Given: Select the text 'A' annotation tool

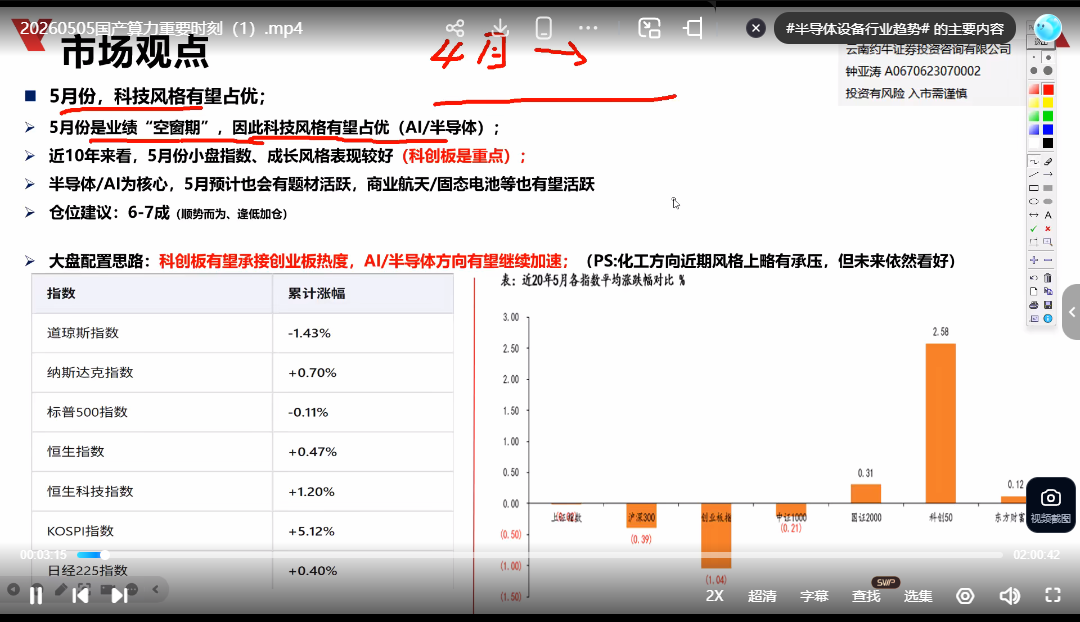Looking at the screenshot, I should [1048, 215].
